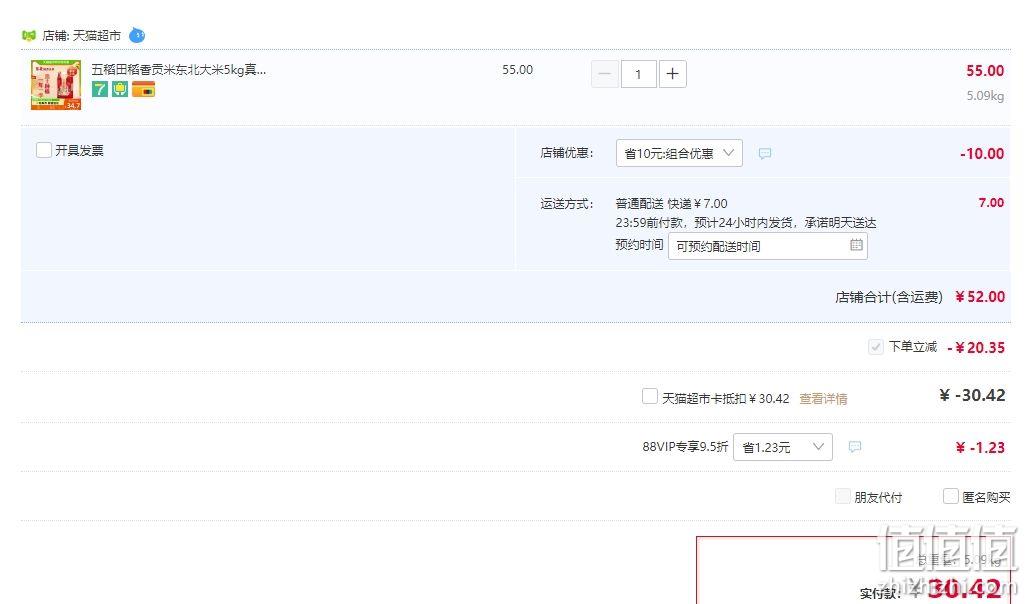Click the ¥-30.42 card deduction amount
This screenshot has width=1027, height=604.
coord(972,395)
